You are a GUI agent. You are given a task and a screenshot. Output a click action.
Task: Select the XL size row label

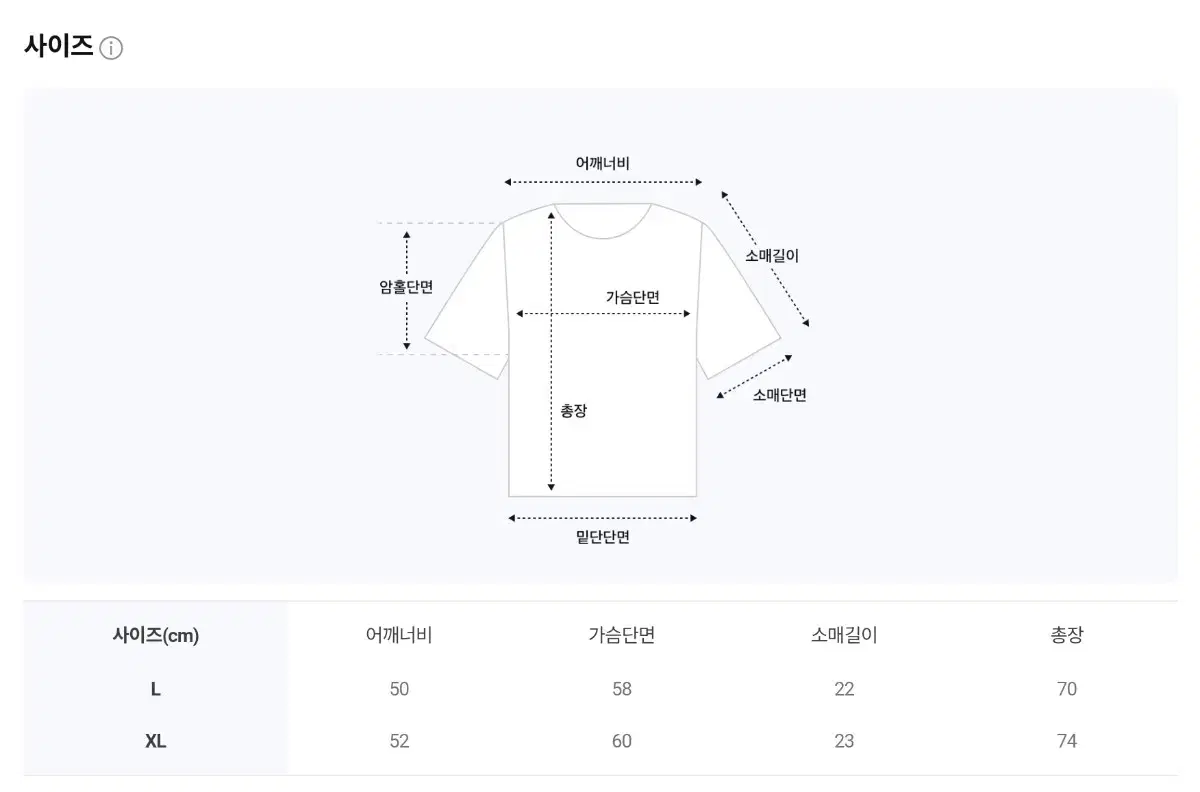point(156,741)
